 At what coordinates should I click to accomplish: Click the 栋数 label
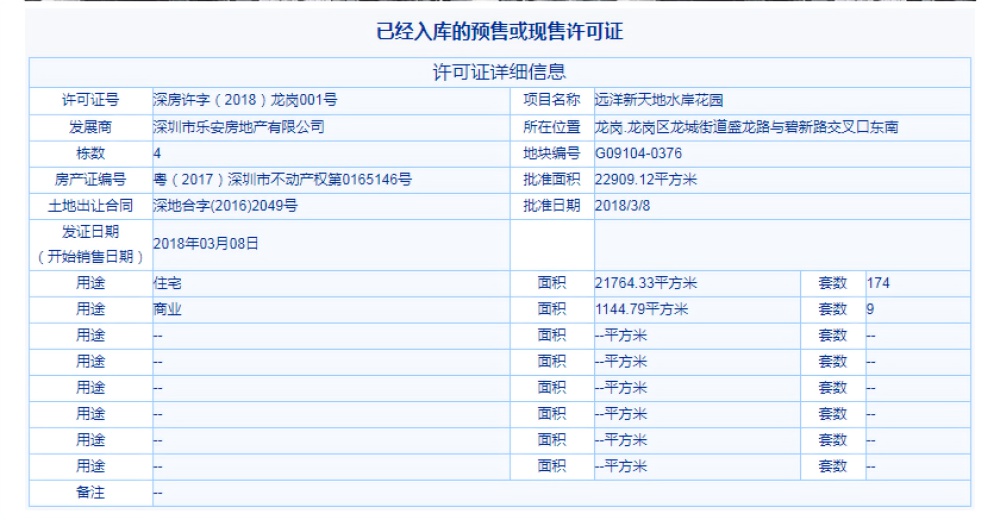point(90,153)
